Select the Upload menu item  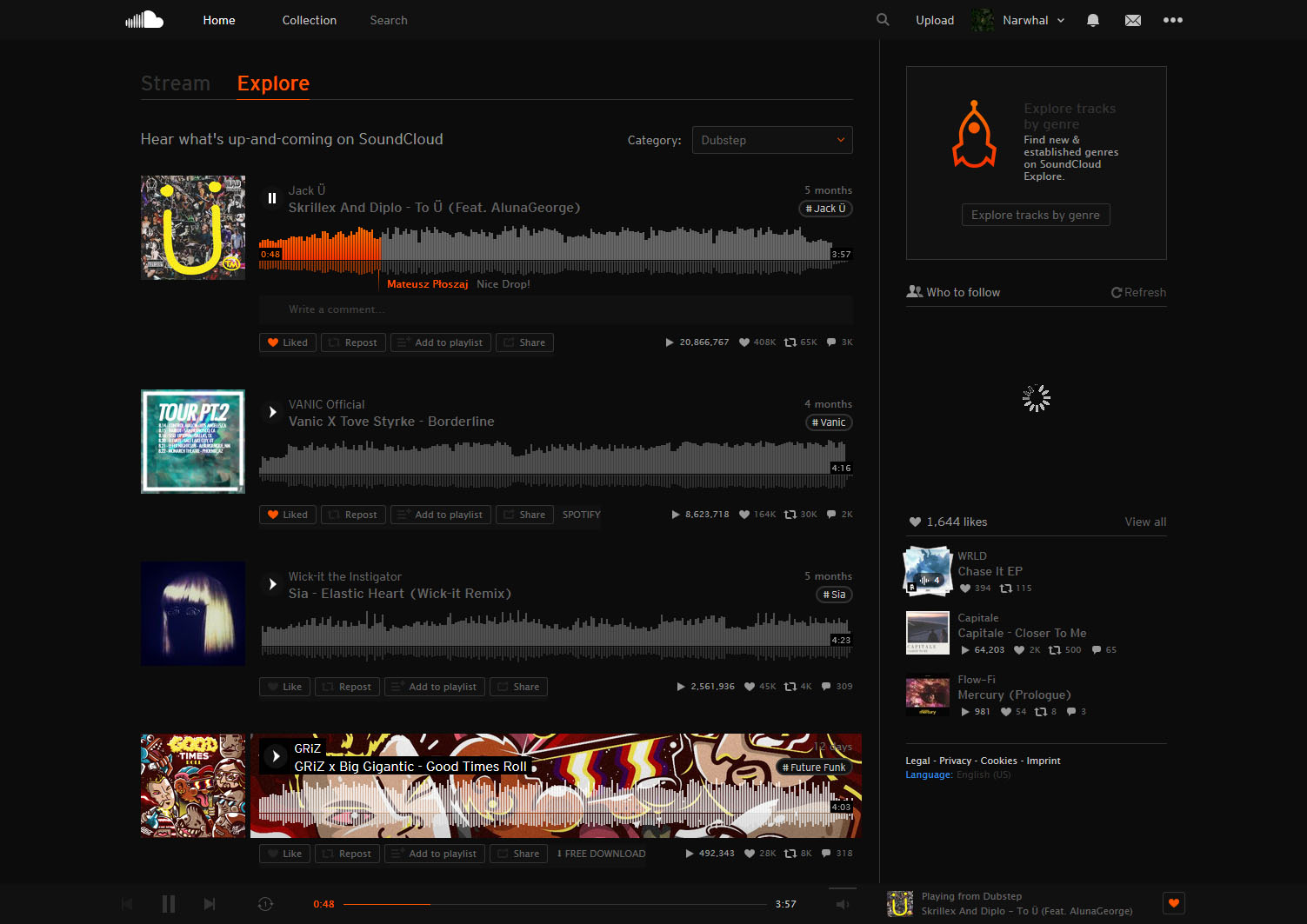coord(935,19)
